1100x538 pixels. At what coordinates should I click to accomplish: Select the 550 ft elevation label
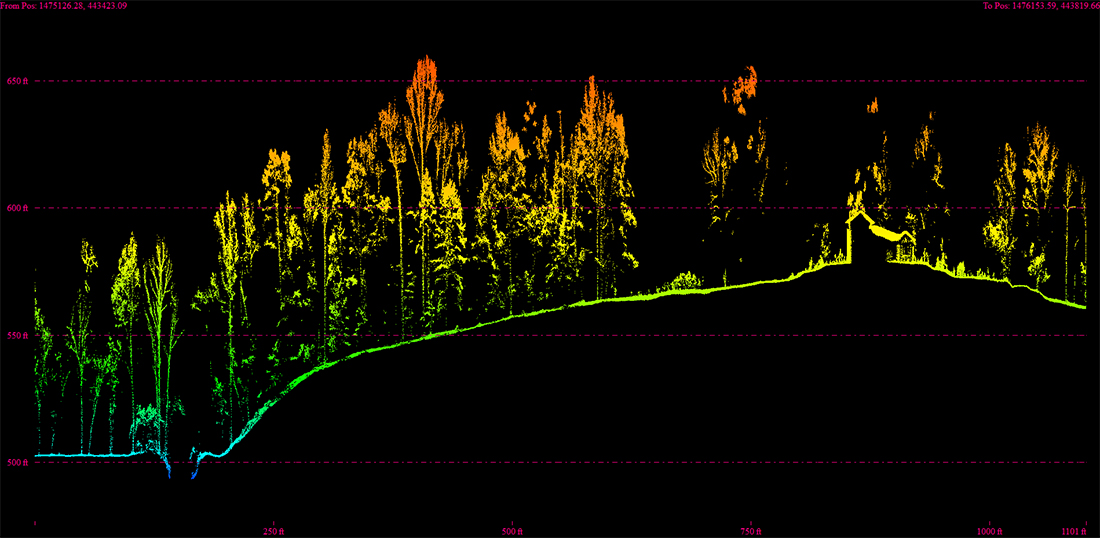click(x=18, y=335)
